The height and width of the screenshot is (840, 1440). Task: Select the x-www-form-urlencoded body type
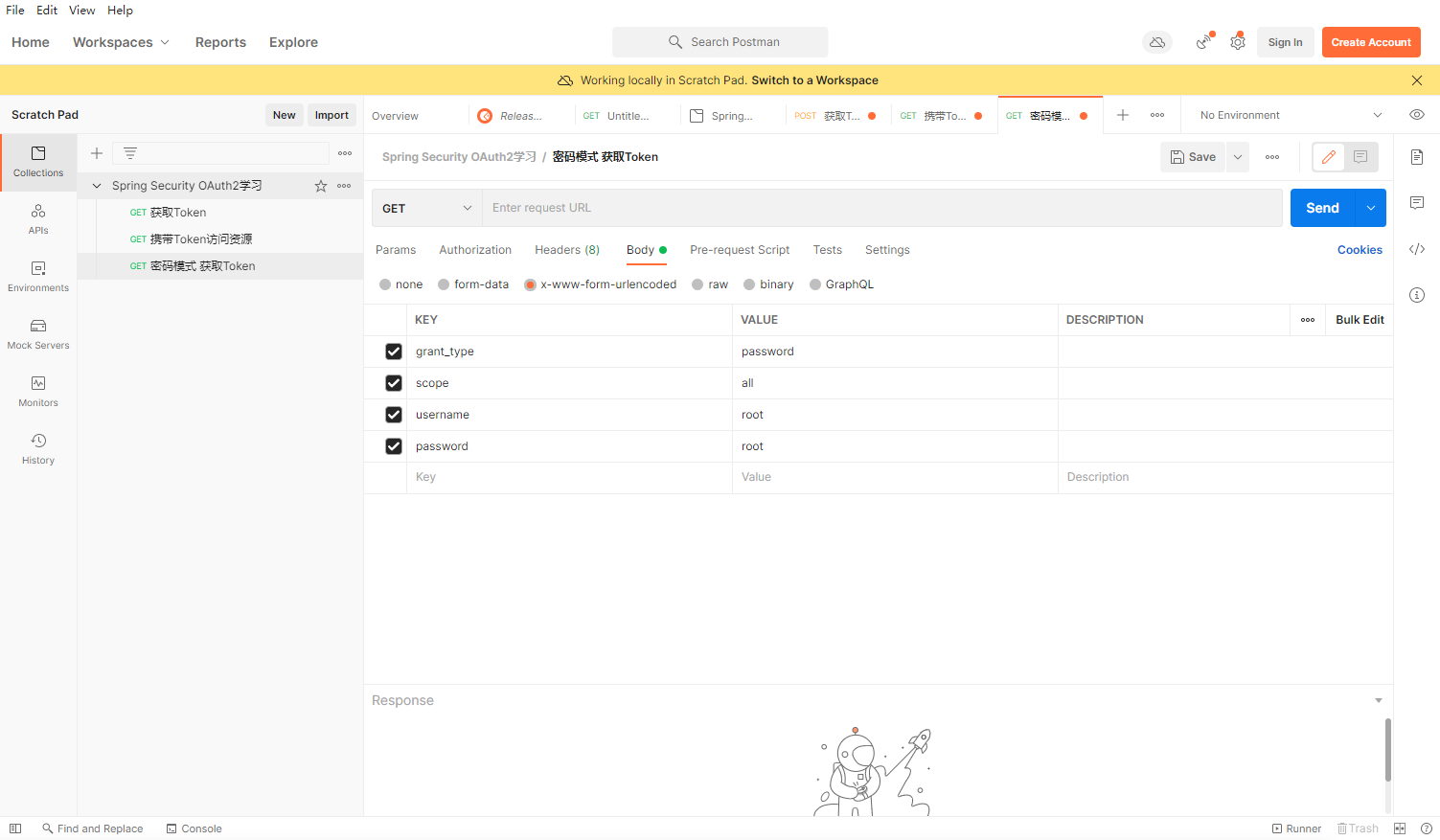pyautogui.click(x=530, y=284)
